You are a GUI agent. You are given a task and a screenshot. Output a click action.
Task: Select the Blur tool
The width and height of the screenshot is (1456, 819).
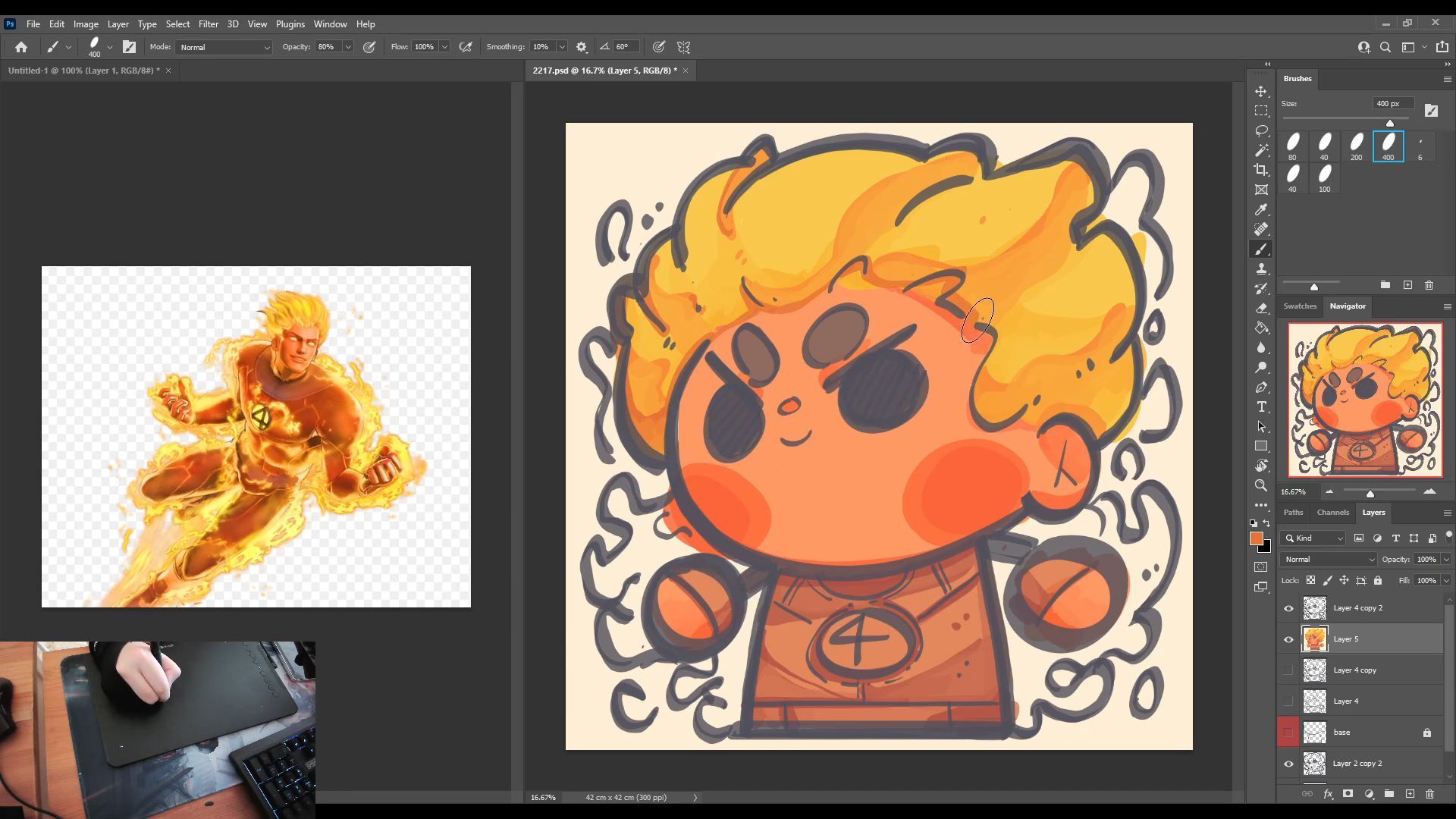1261,347
